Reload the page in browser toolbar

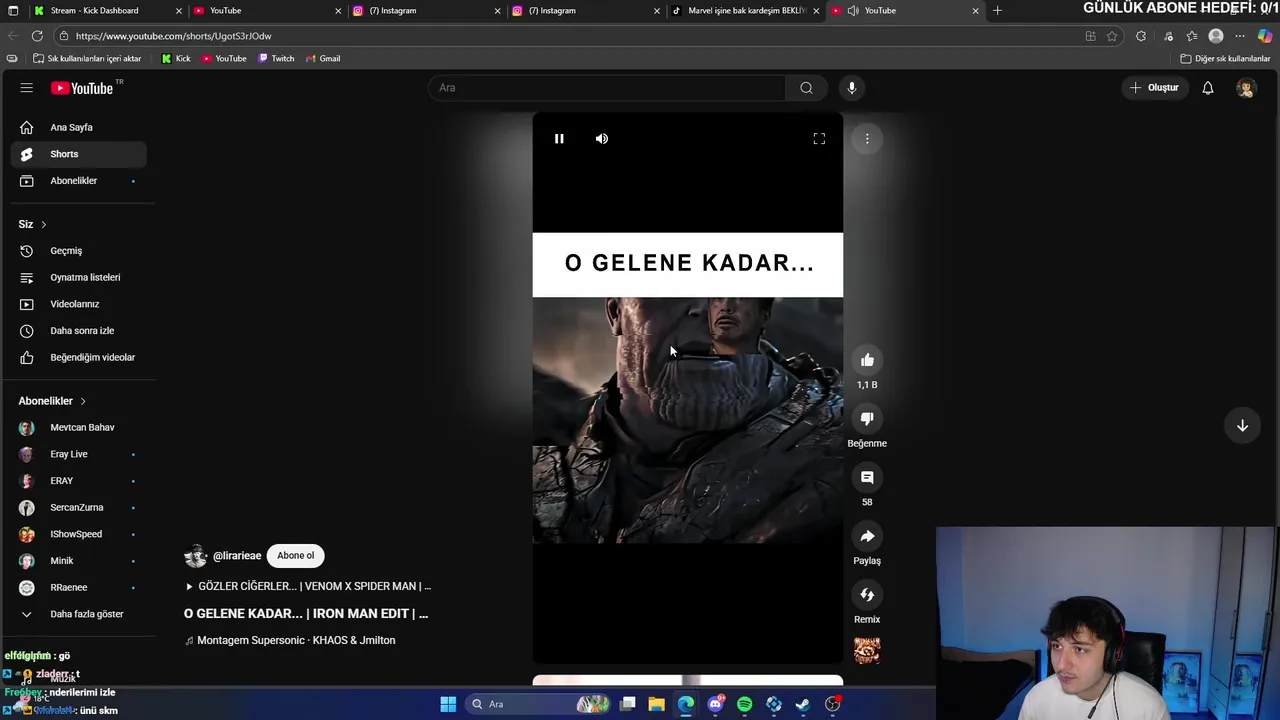coord(37,36)
